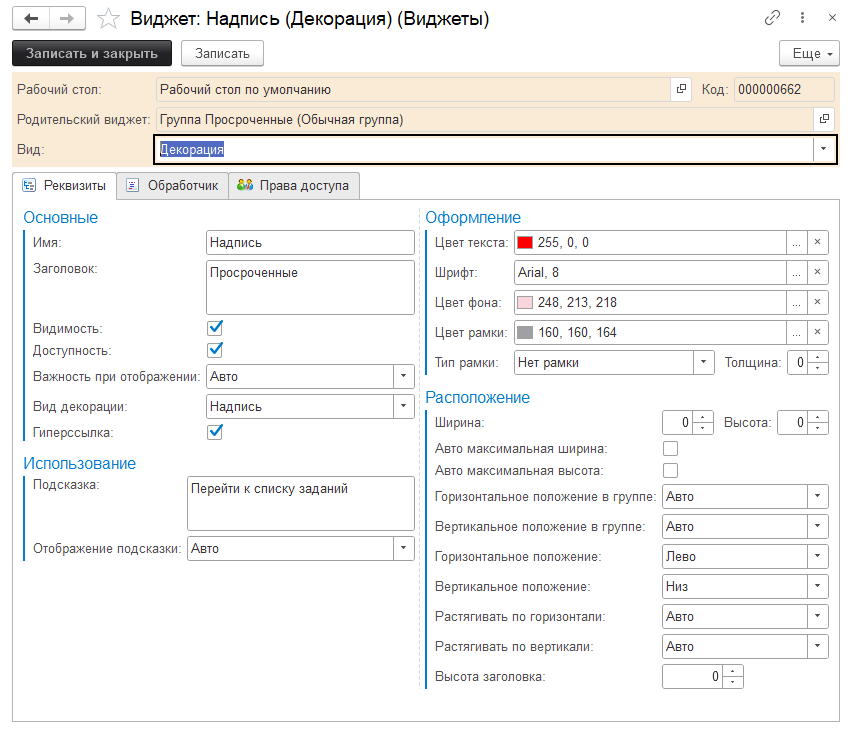Open the Шрифт selection dialog via the ellipsis
The image size is (858, 733).
point(795,272)
